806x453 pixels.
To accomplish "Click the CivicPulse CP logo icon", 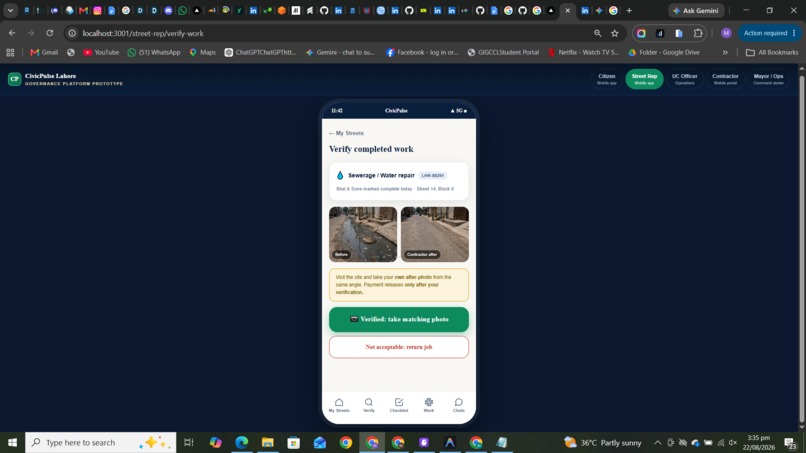I will pyautogui.click(x=14, y=79).
